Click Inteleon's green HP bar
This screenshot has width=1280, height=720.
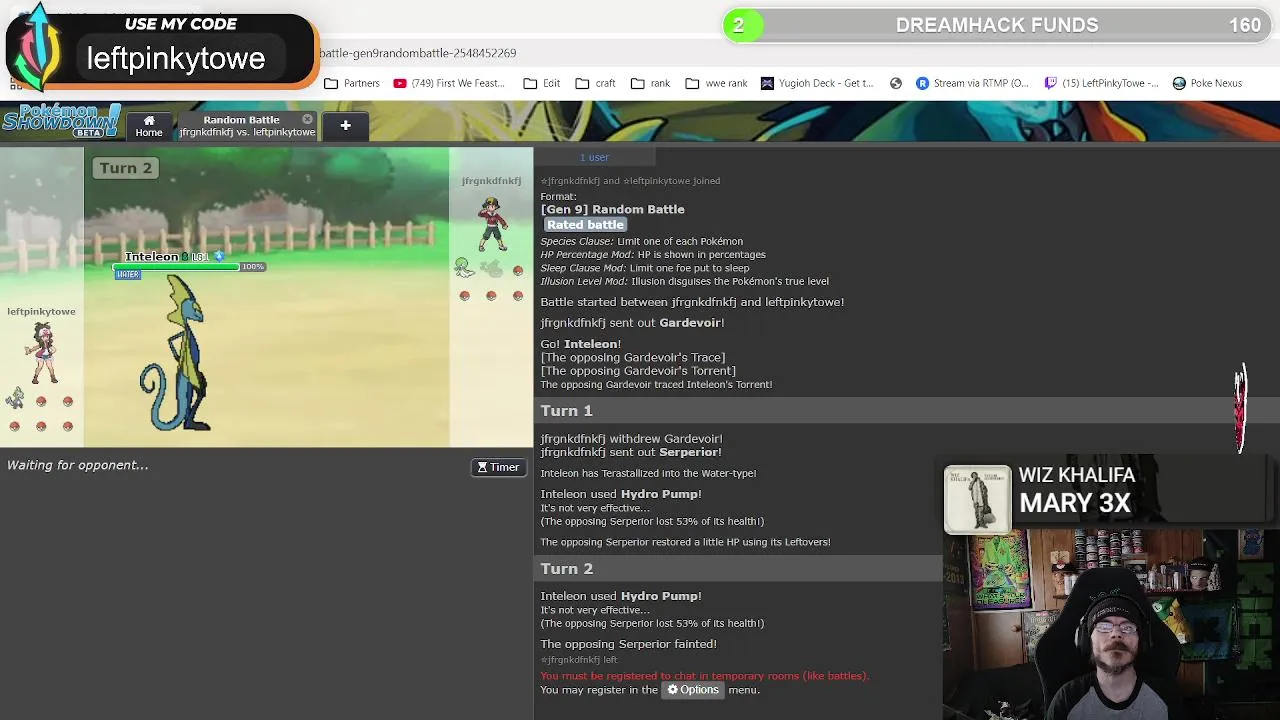(177, 267)
